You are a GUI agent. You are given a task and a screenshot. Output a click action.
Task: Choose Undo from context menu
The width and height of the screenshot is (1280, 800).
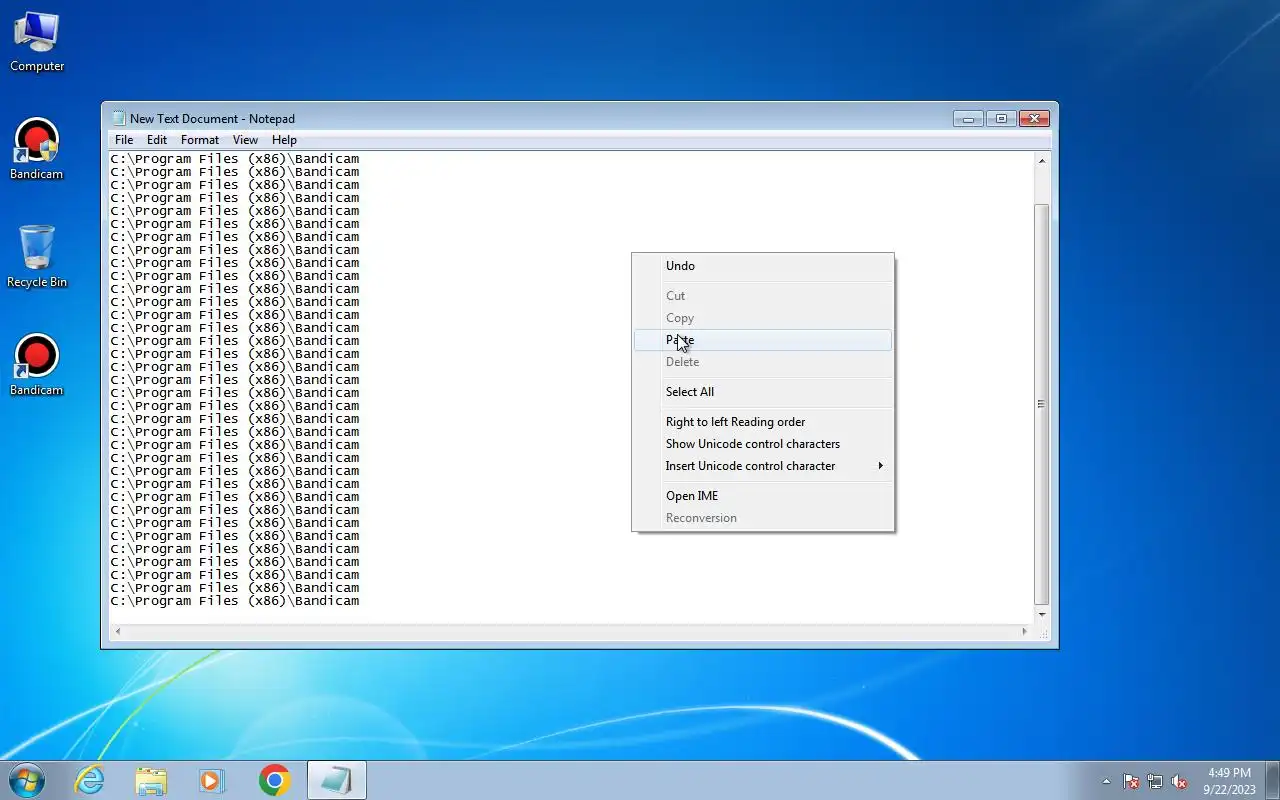coord(763,266)
